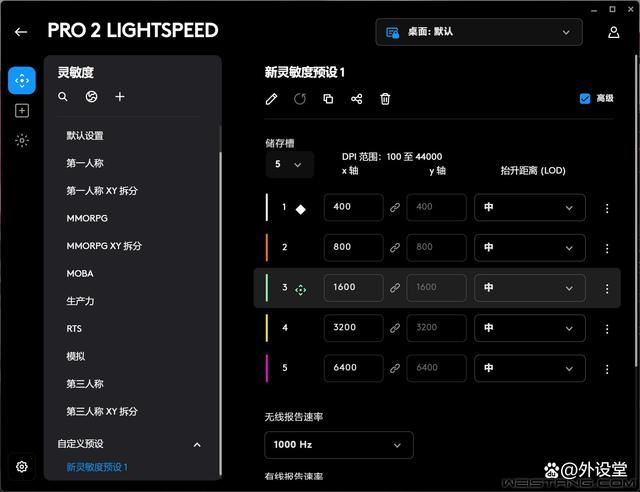
Task: Open the user account profile icon
Action: pyautogui.click(x=614, y=32)
